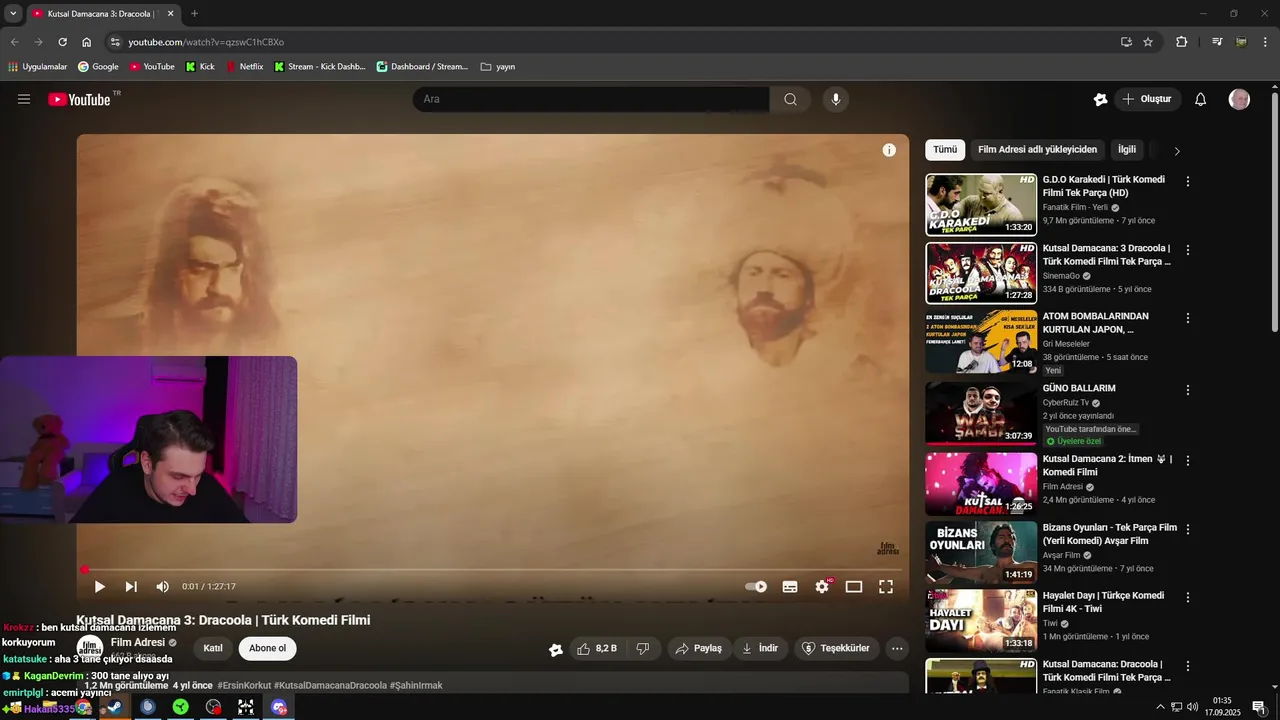Open the Kick bookmark
Image resolution: width=1280 pixels, height=720 pixels.
[200, 67]
